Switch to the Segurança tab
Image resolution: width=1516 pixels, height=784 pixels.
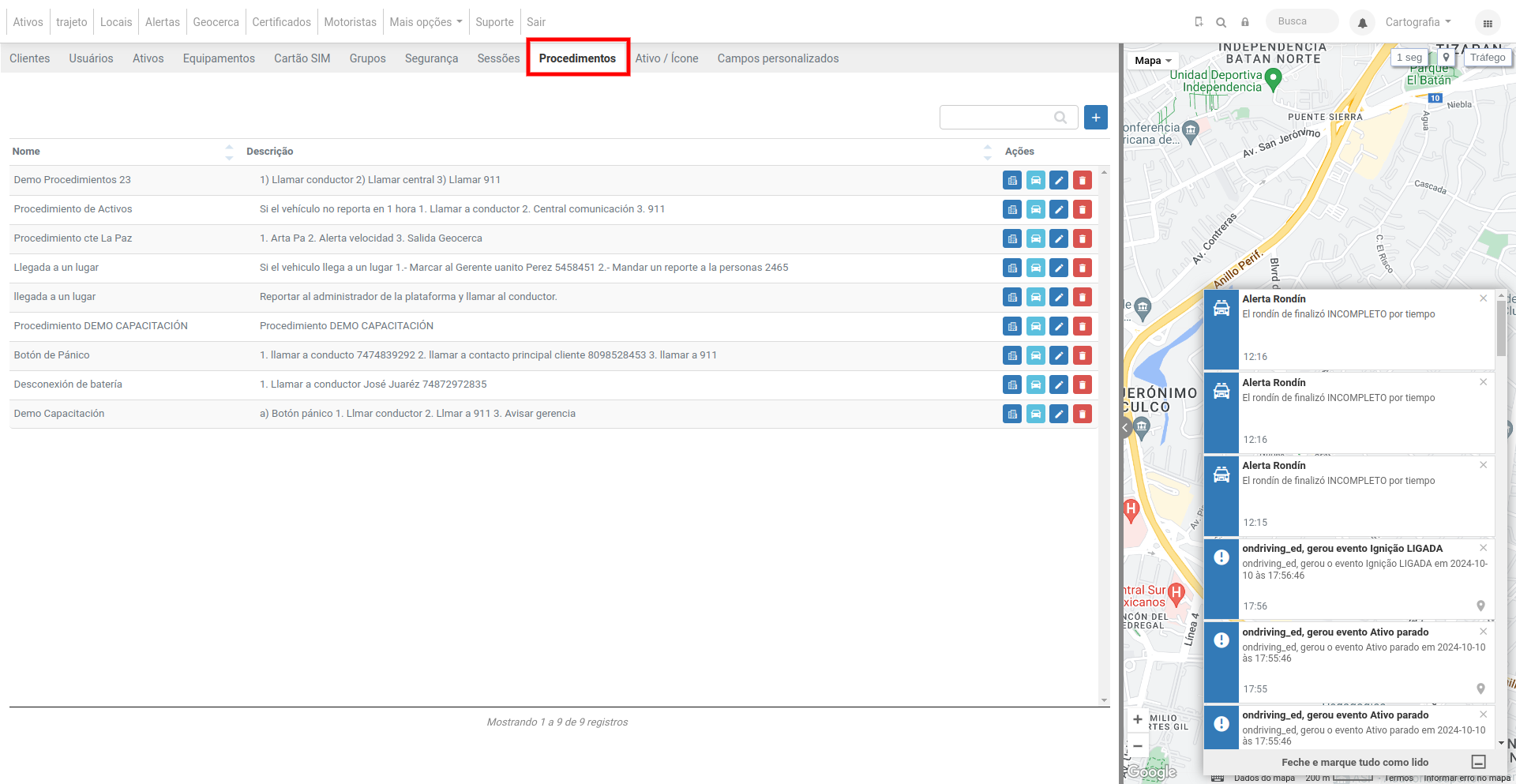pyautogui.click(x=431, y=58)
